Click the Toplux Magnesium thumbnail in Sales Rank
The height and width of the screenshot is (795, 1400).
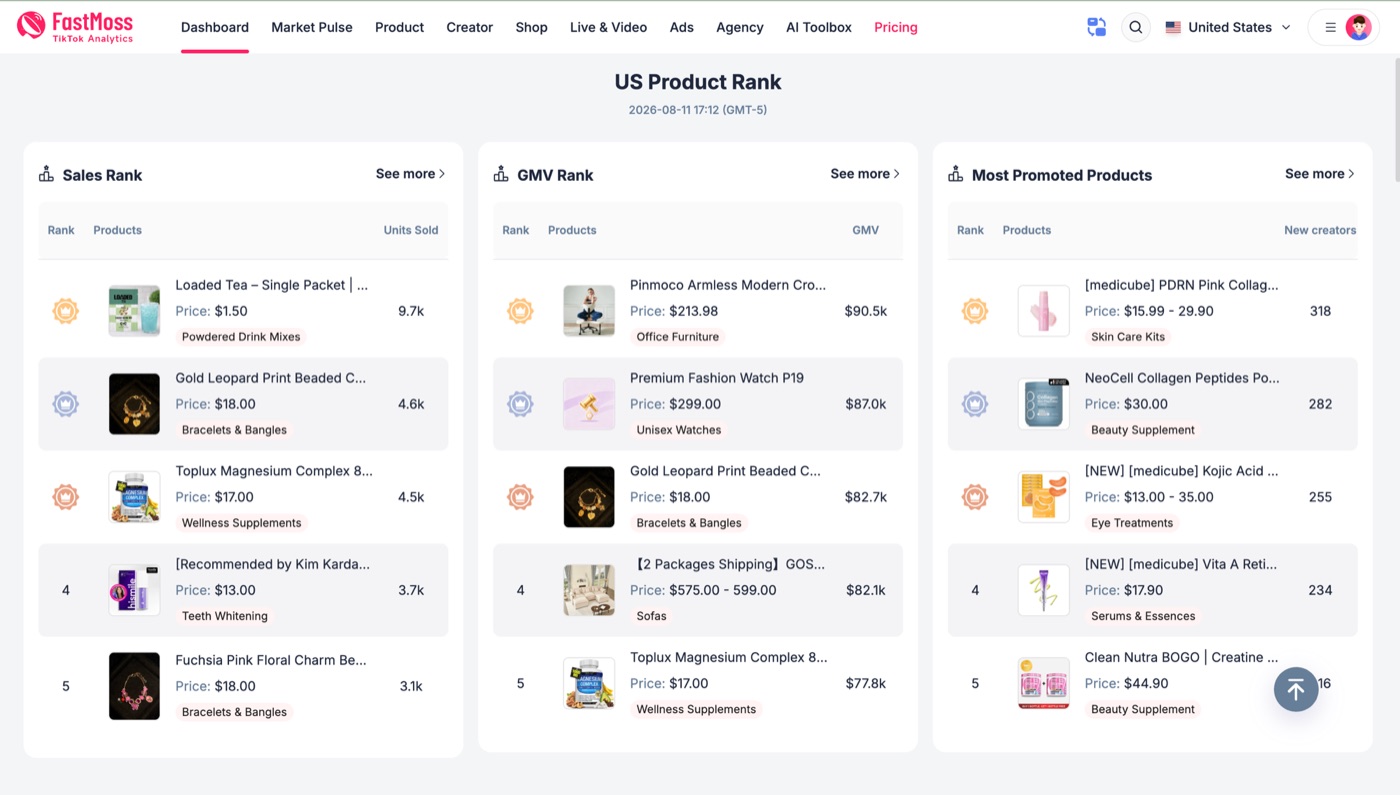[x=134, y=497]
